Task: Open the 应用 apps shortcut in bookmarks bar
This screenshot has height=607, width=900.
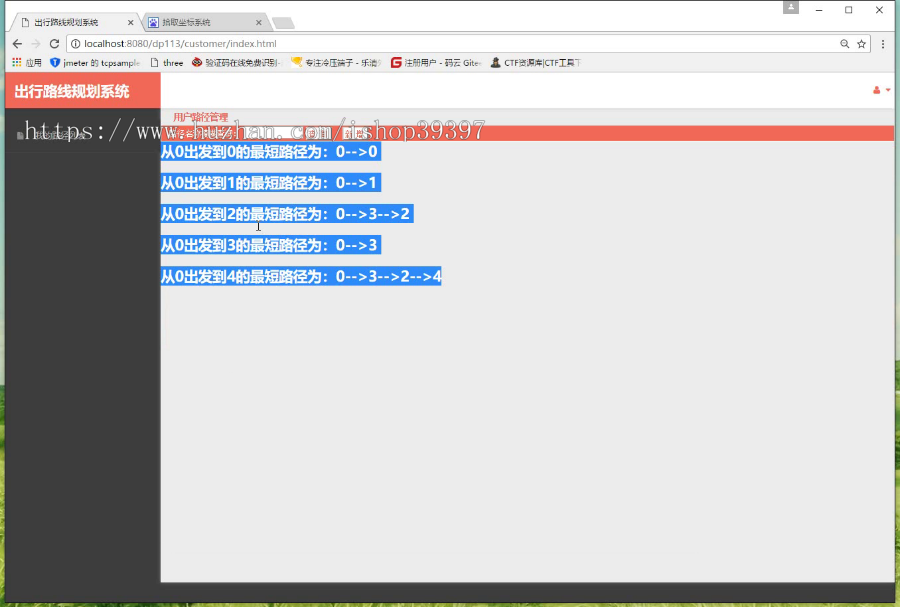Action: (x=26, y=63)
